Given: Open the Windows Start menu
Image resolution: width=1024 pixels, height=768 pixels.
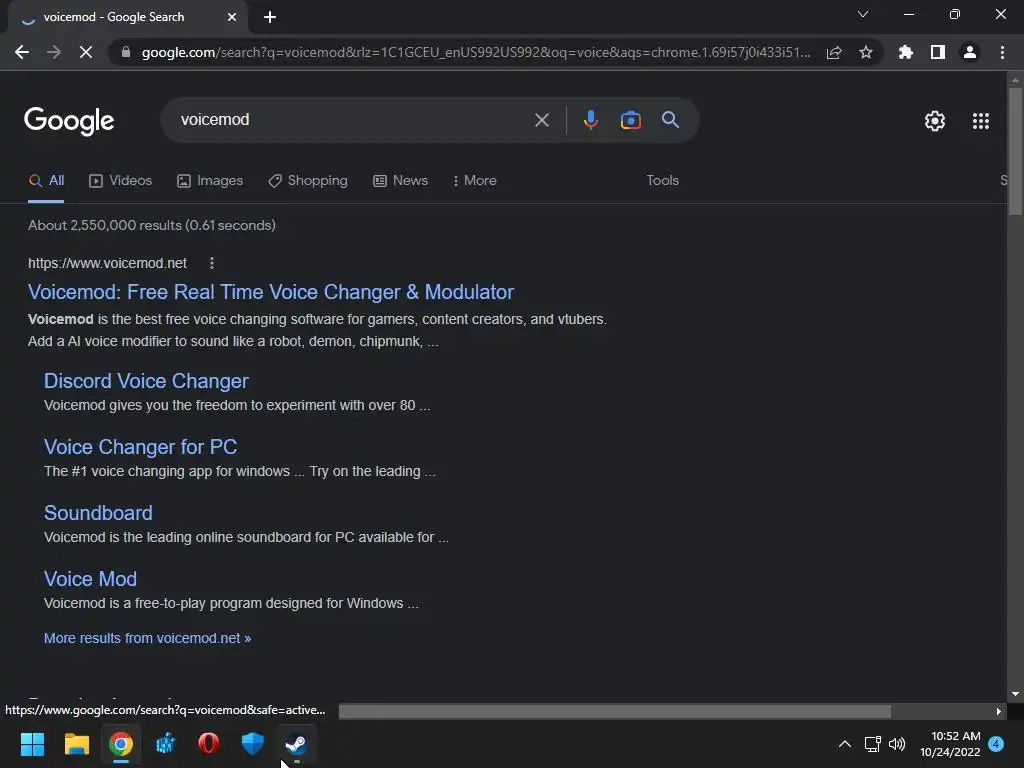Looking at the screenshot, I should (32, 744).
